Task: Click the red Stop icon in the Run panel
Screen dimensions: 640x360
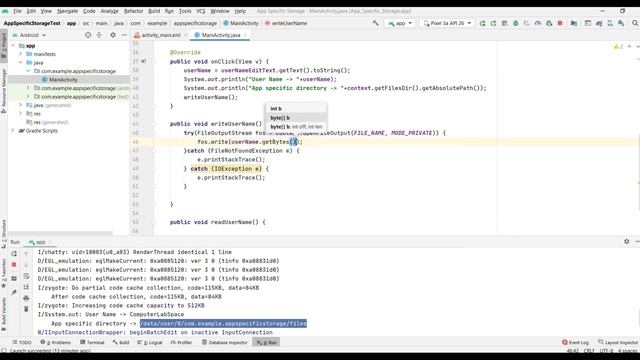Action: click(x=14, y=265)
